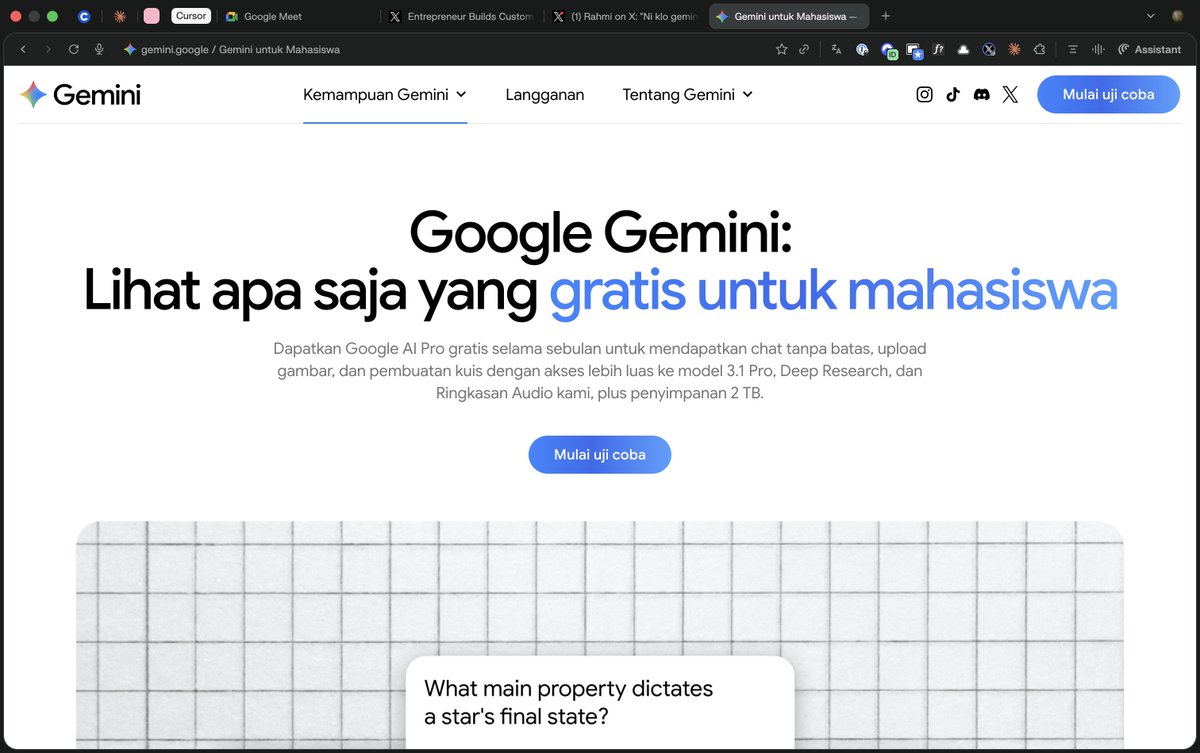Open Gemini's Discord server icon
The height and width of the screenshot is (753, 1200).
click(x=981, y=95)
